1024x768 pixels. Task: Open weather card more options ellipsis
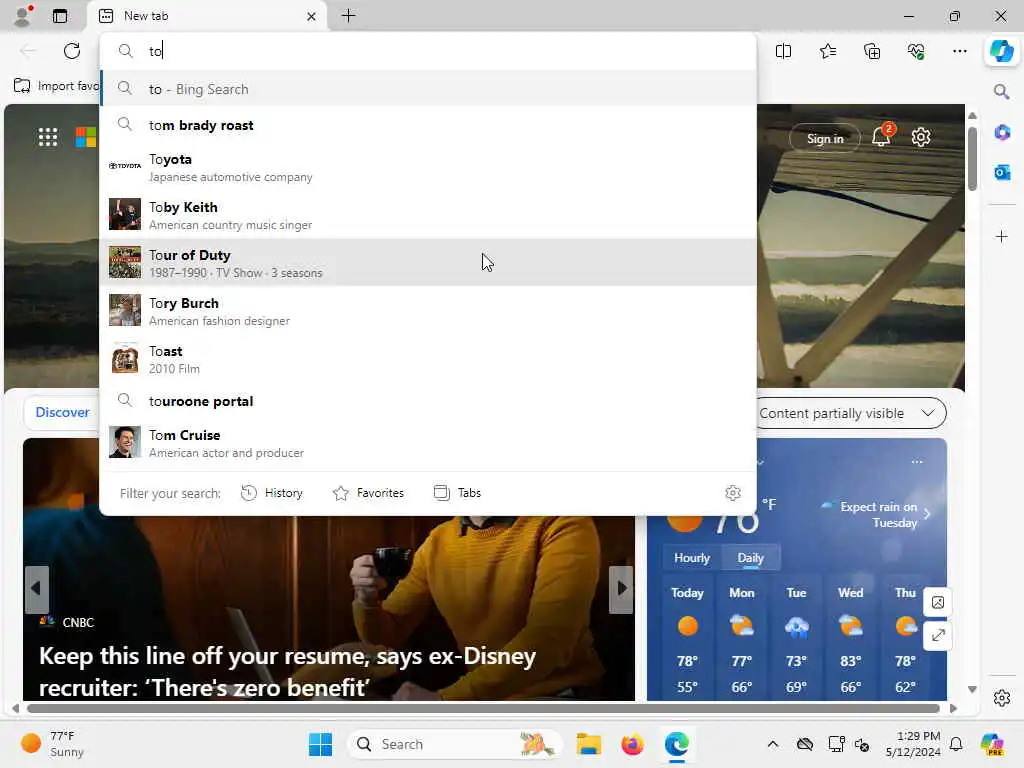point(917,462)
